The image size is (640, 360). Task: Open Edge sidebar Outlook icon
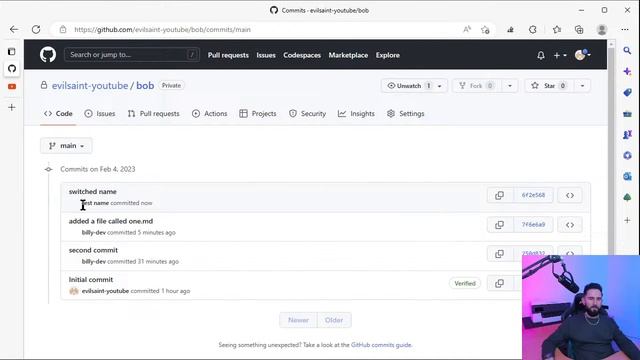627,176
